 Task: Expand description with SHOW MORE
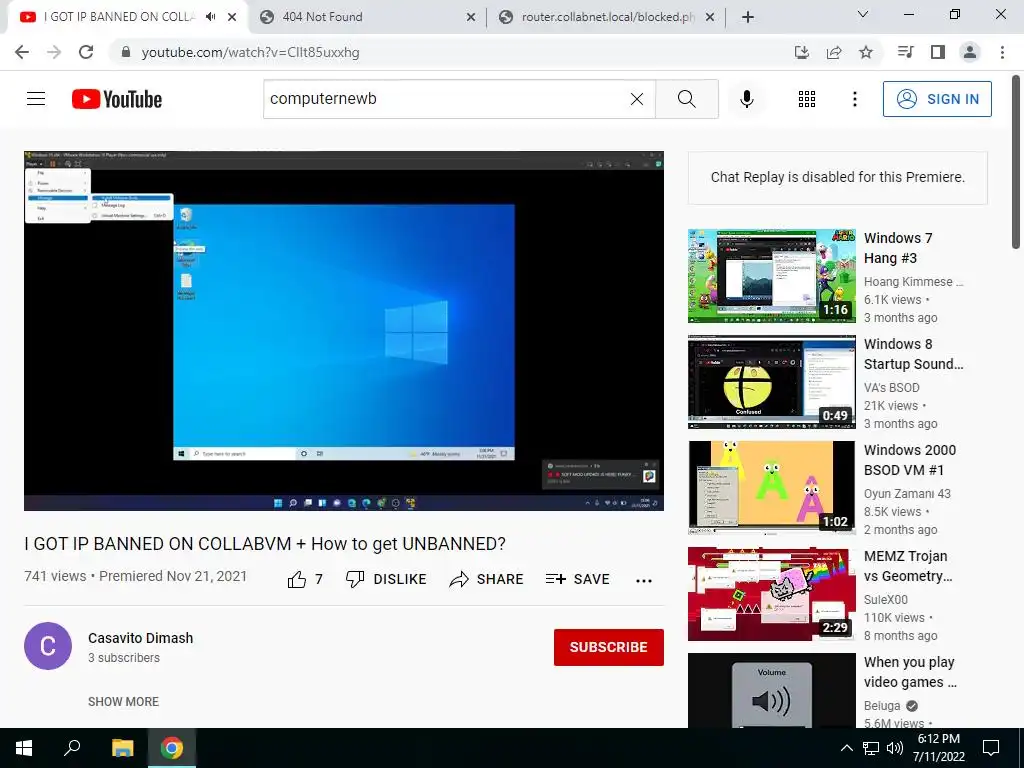tap(123, 701)
